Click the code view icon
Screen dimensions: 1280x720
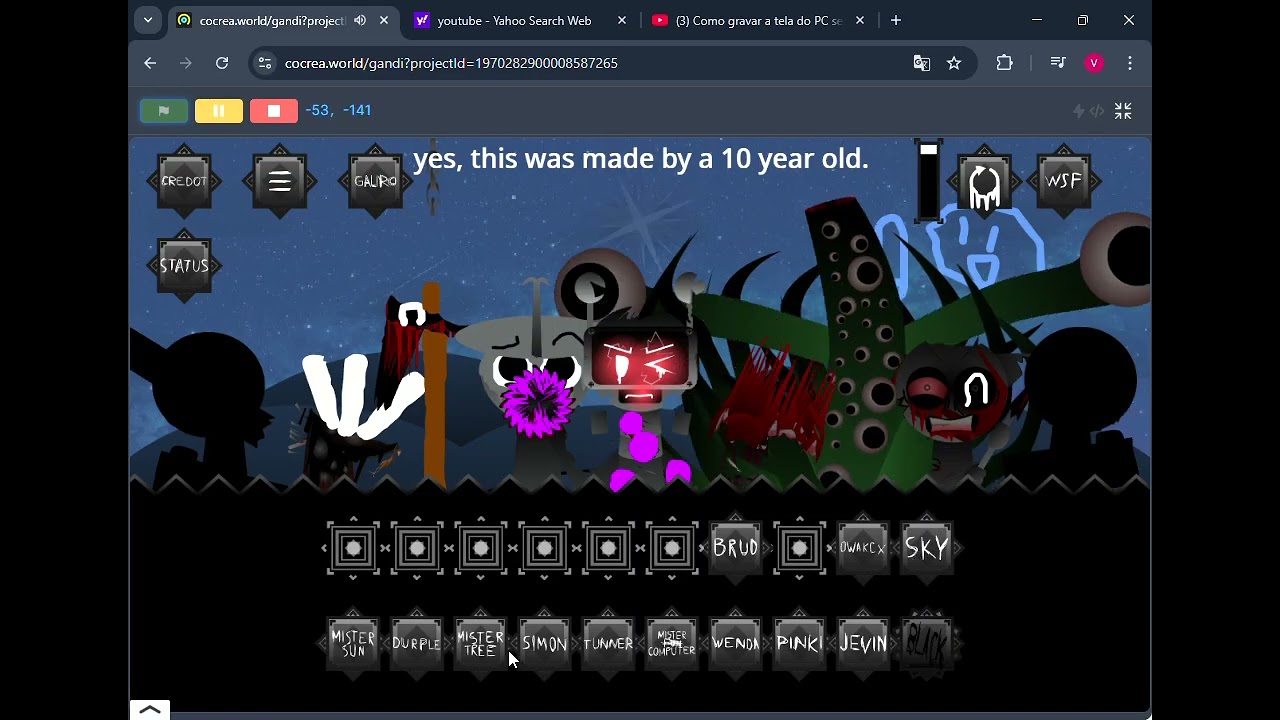tap(1097, 111)
